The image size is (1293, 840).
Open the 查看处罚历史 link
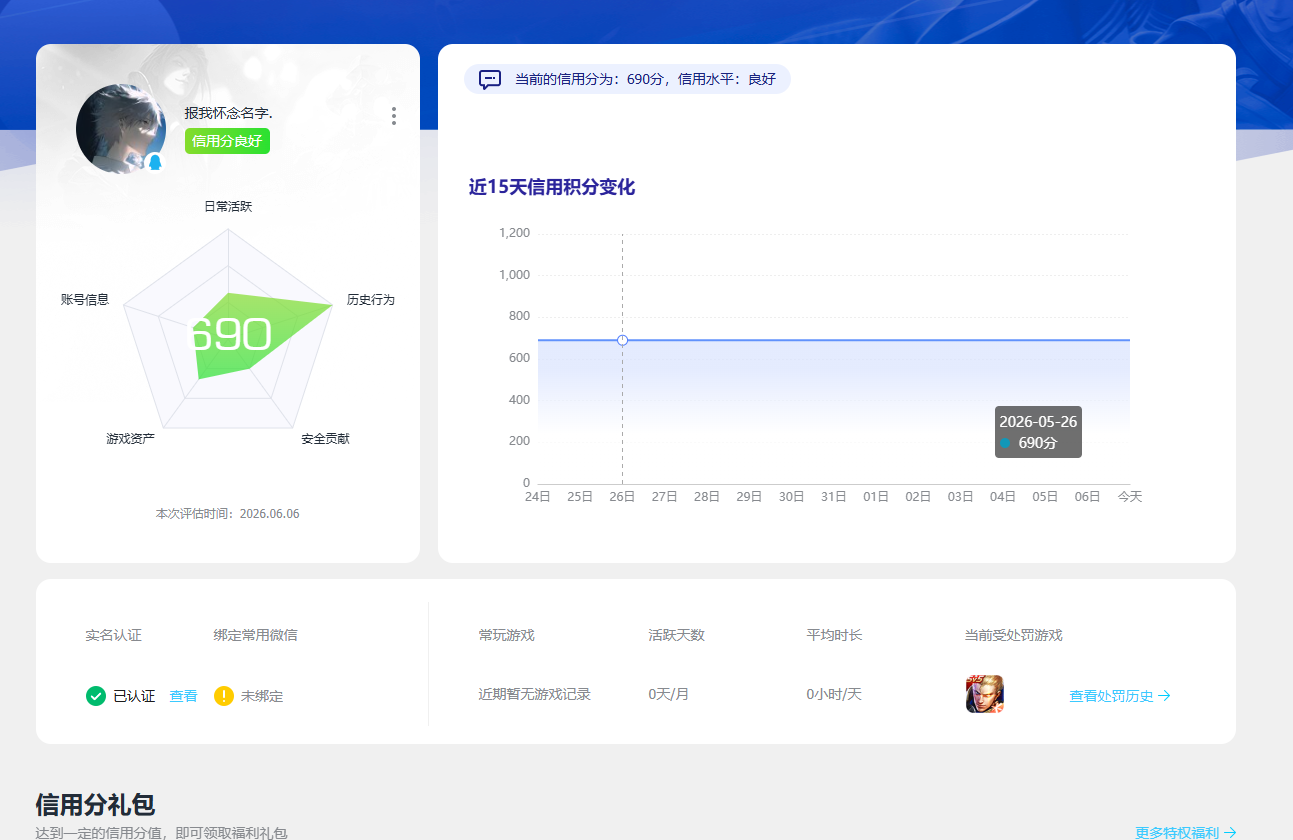1120,696
